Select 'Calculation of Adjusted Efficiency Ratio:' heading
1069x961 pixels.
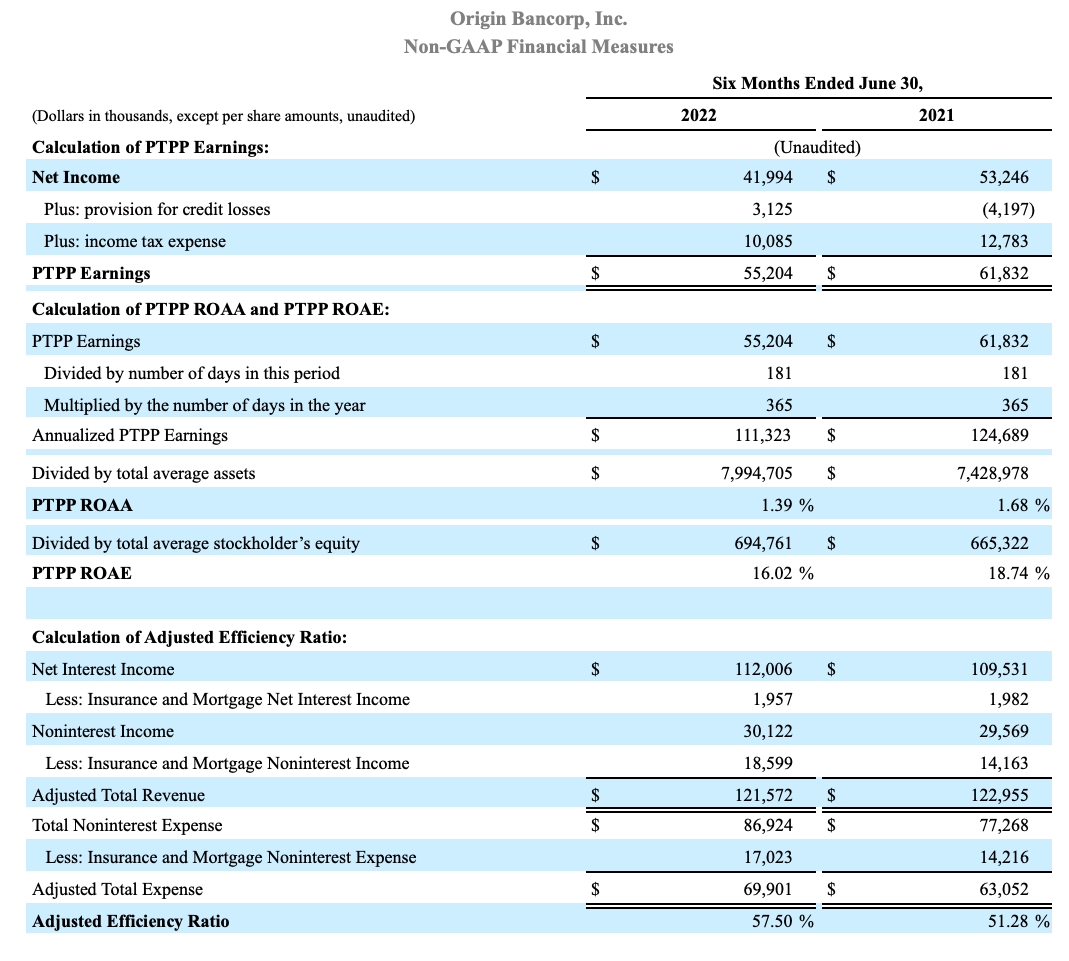tap(190, 637)
